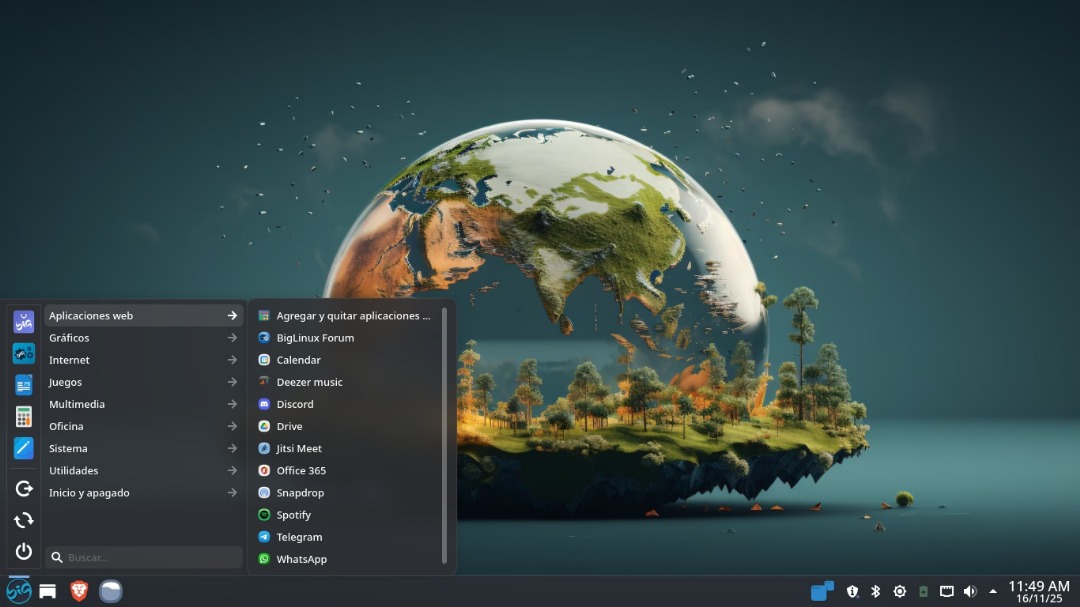This screenshot has height=607, width=1080.
Task: Select the Gráficos category
Action: click(144, 338)
